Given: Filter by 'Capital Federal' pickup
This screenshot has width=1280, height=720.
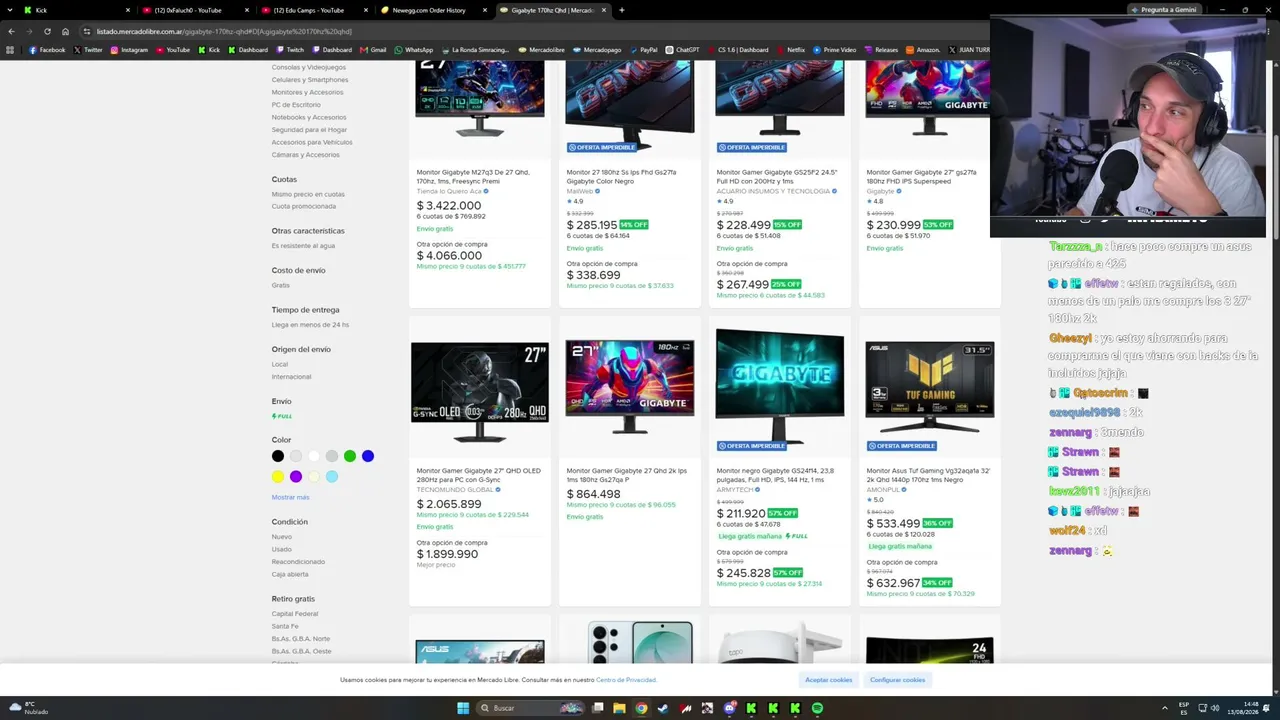Looking at the screenshot, I should [295, 614].
